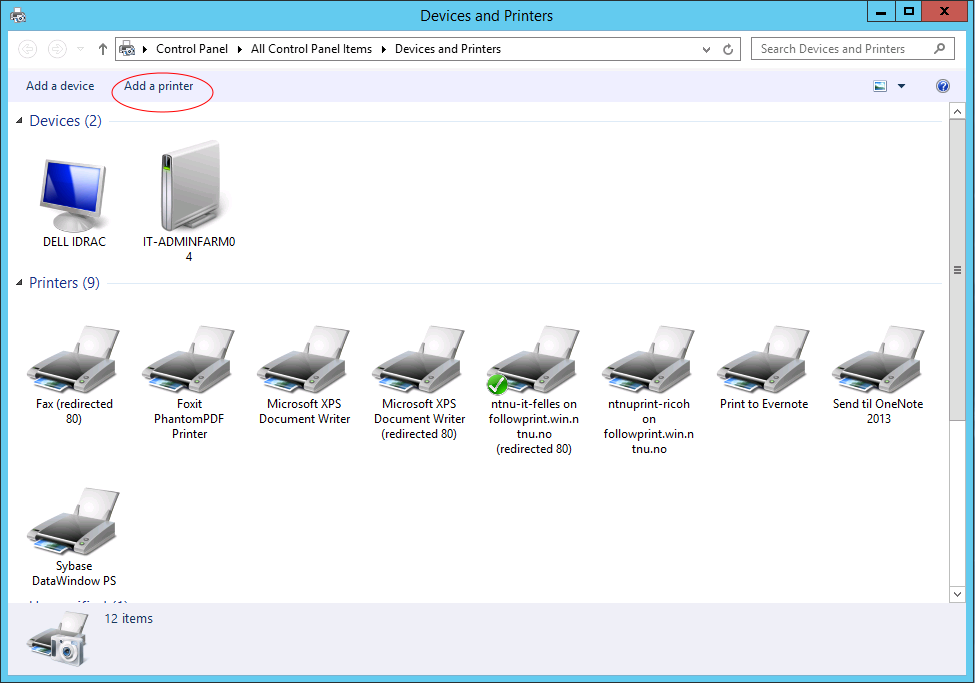
Task: Select the Fax (redirected 80) printer icon
Action: pyautogui.click(x=73, y=360)
